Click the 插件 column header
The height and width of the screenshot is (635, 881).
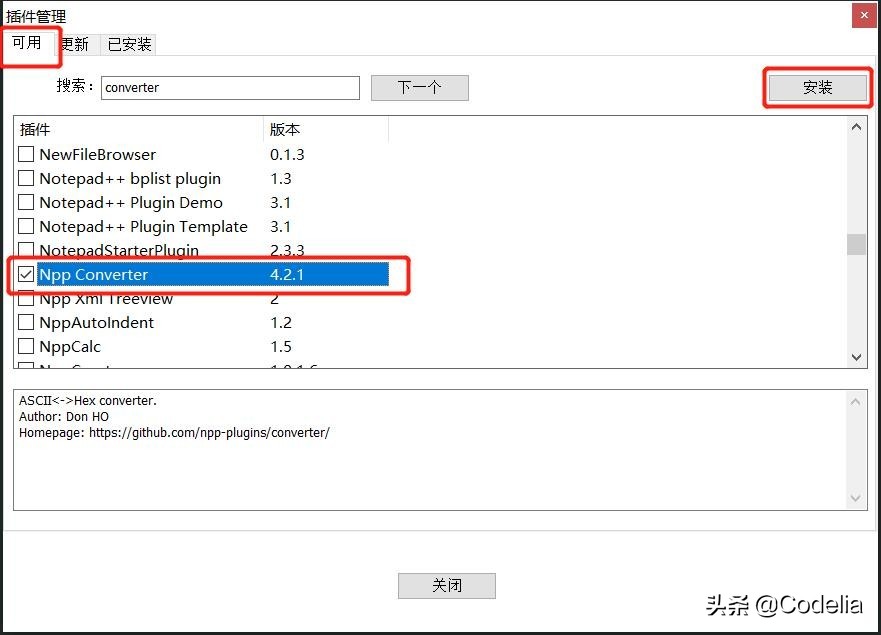click(139, 130)
